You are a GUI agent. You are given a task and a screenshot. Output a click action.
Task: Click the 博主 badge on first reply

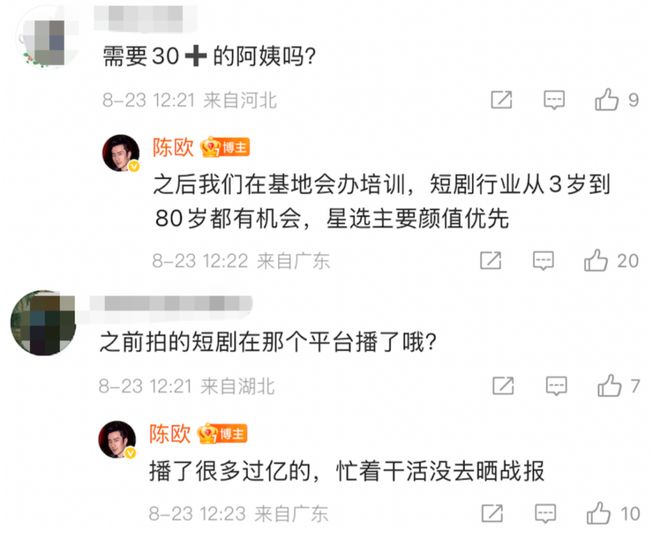click(224, 147)
